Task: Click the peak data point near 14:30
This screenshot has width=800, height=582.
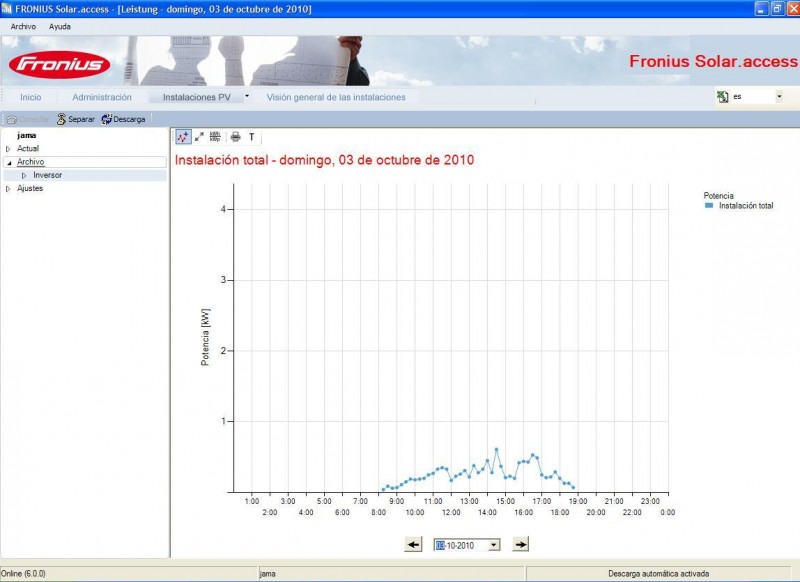Action: (x=496, y=449)
